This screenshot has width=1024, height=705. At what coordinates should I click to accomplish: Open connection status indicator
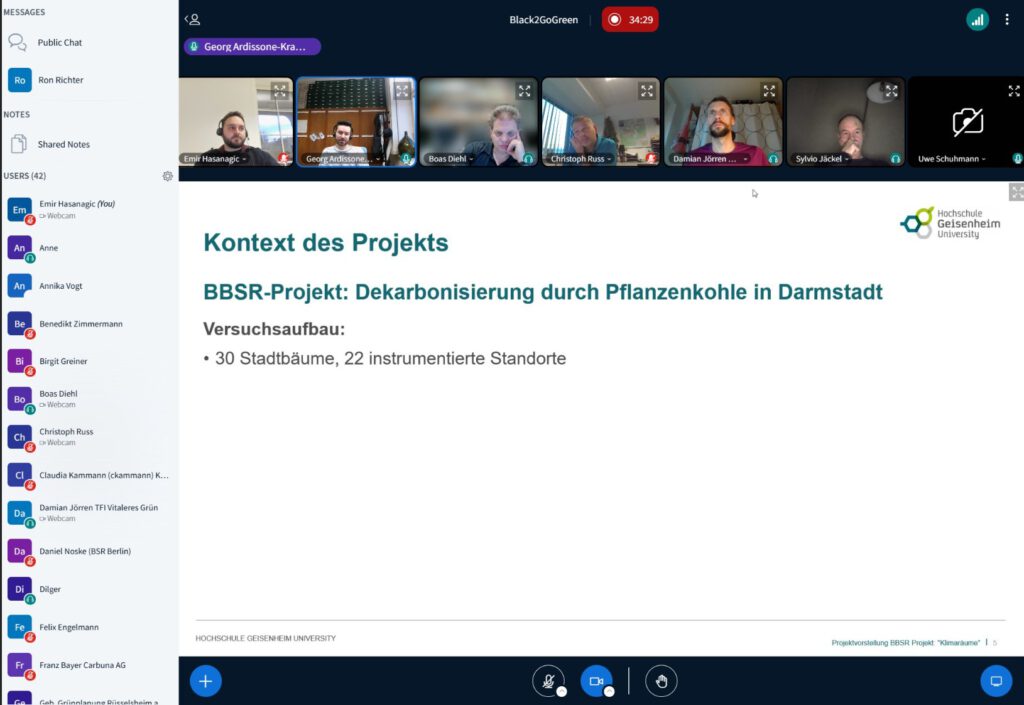[977, 20]
